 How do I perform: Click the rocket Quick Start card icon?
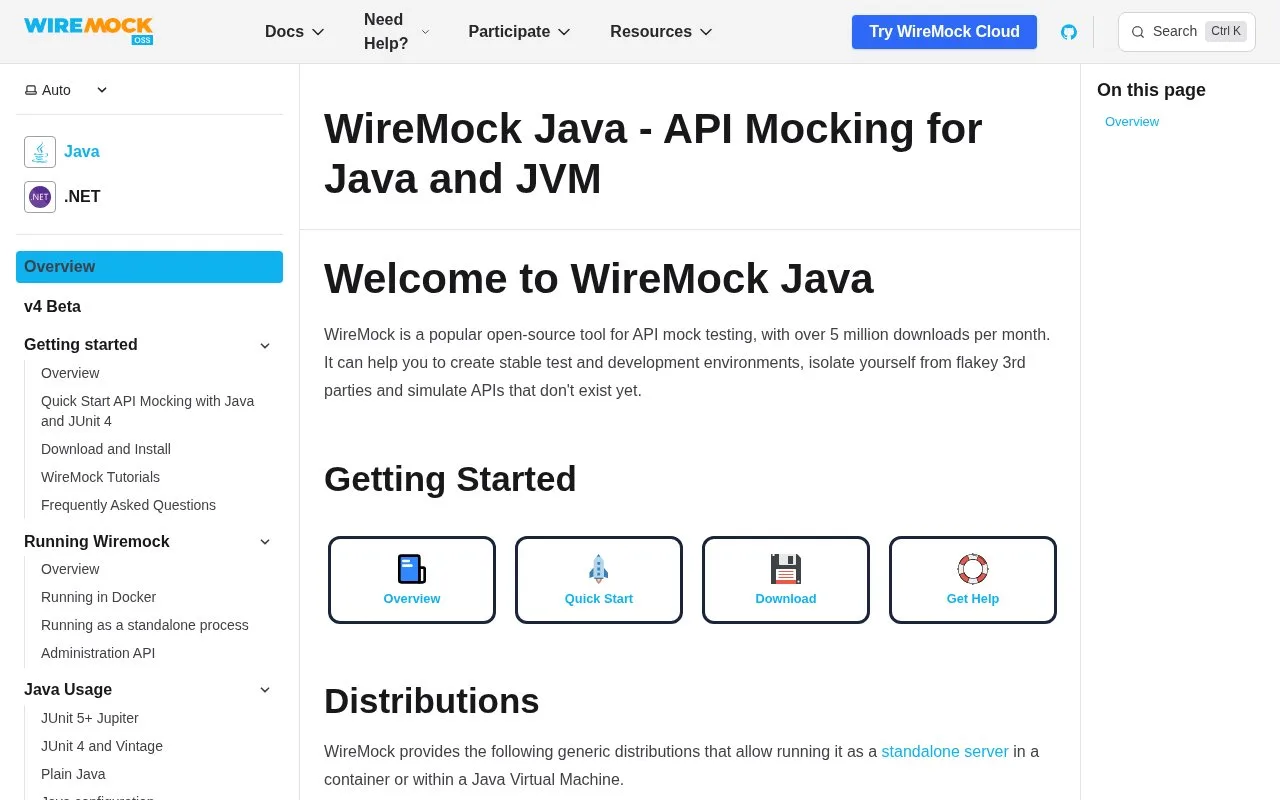point(598,569)
